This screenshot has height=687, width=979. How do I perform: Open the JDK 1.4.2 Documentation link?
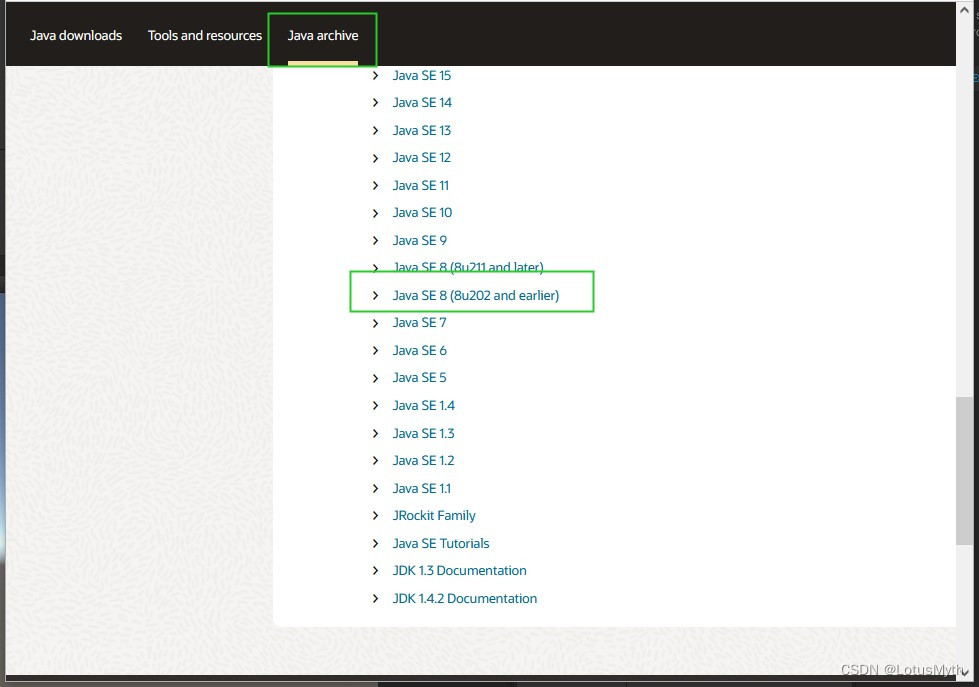click(x=465, y=598)
